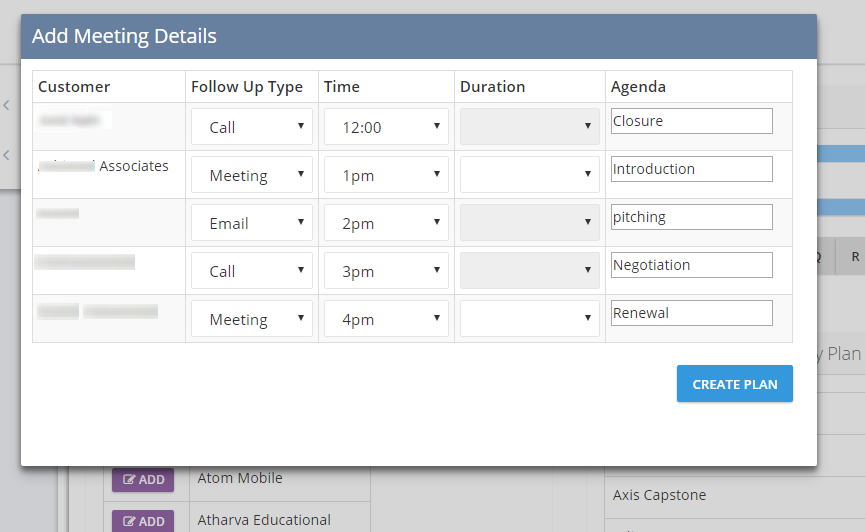Open the Call follow-up type dropdown in first row
This screenshot has height=532, width=865.
tap(252, 127)
